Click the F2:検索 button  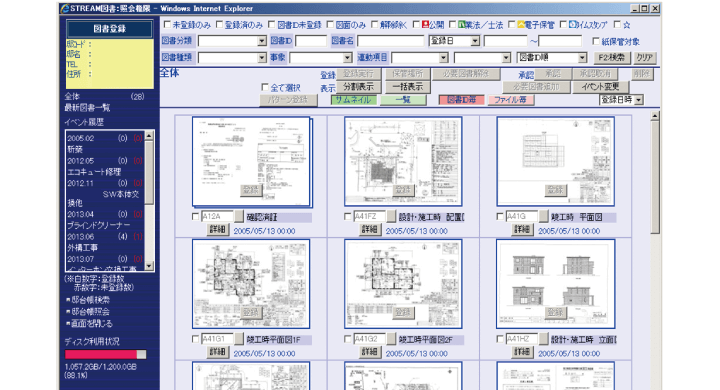pyautogui.click(x=612, y=57)
